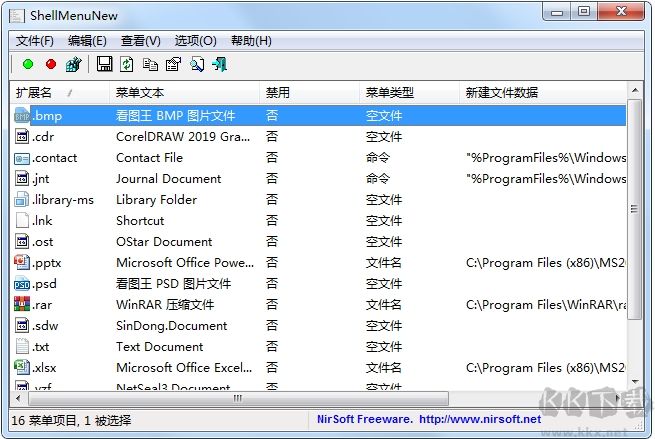Select the Text Document entry
This screenshot has width=655, height=439.
(x=160, y=347)
